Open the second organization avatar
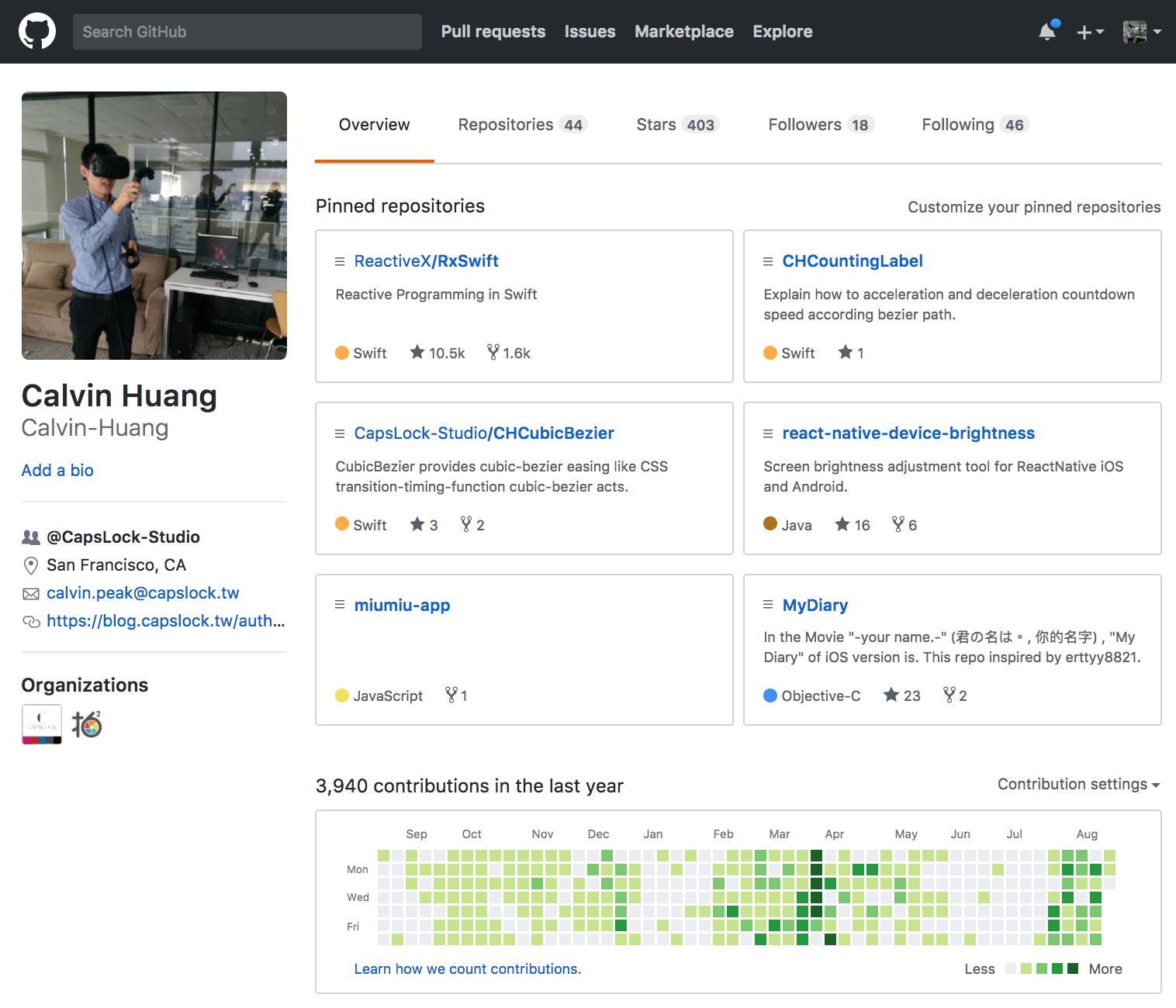 [x=87, y=724]
